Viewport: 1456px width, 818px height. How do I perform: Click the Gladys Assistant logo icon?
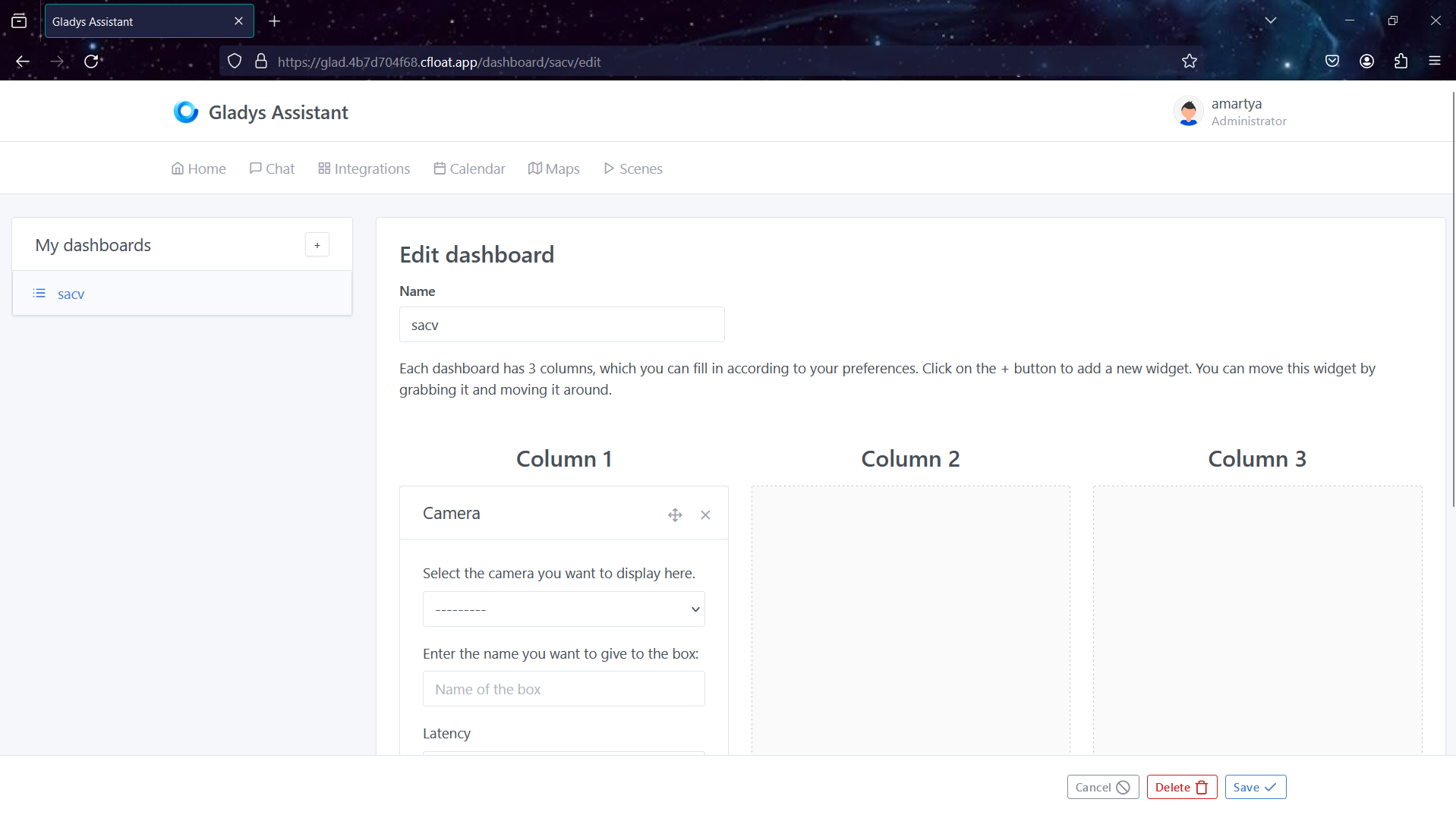tap(185, 112)
